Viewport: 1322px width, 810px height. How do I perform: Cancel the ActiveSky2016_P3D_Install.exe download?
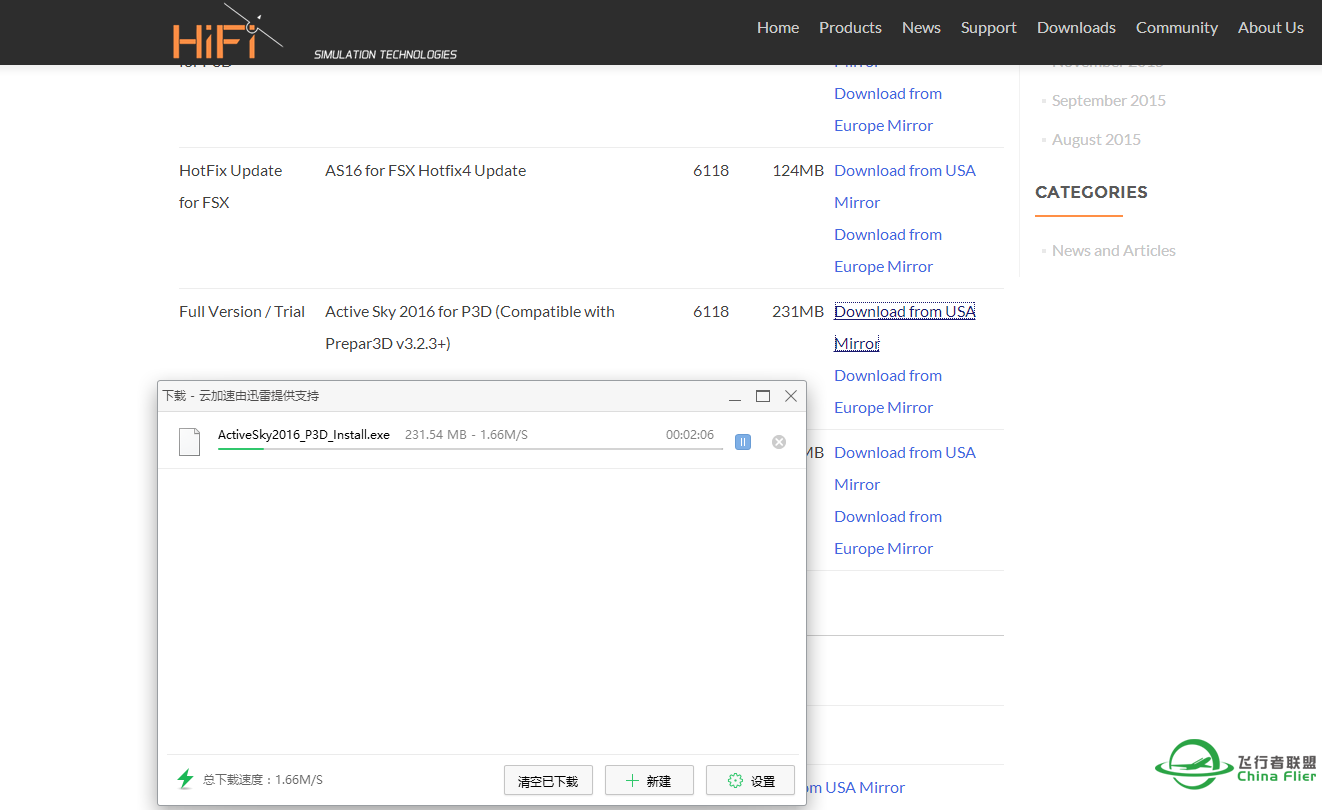(779, 442)
